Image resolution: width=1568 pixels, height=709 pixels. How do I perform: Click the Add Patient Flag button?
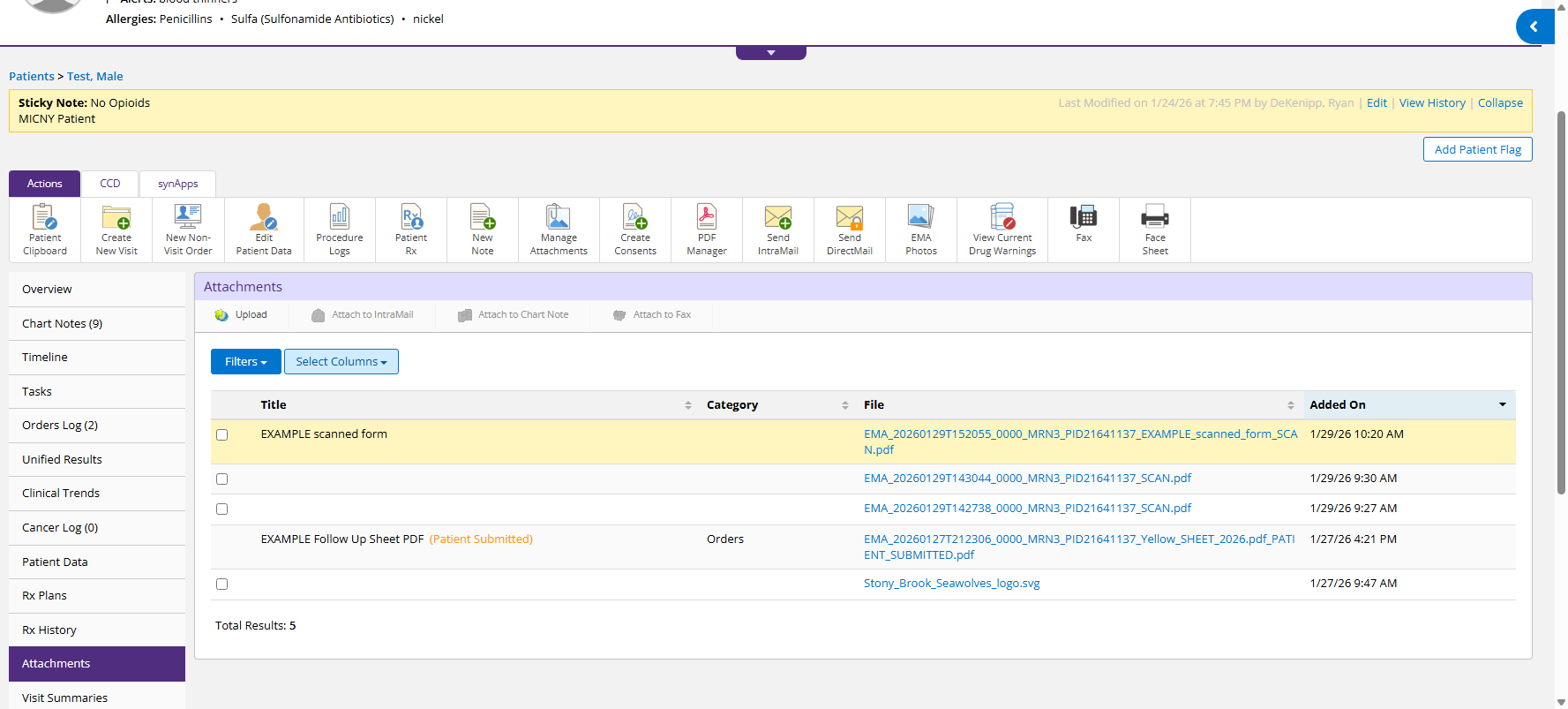1477,150
